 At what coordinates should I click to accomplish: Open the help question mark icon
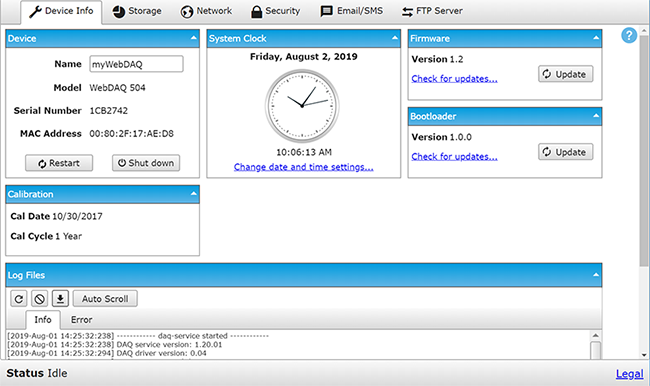pos(629,35)
